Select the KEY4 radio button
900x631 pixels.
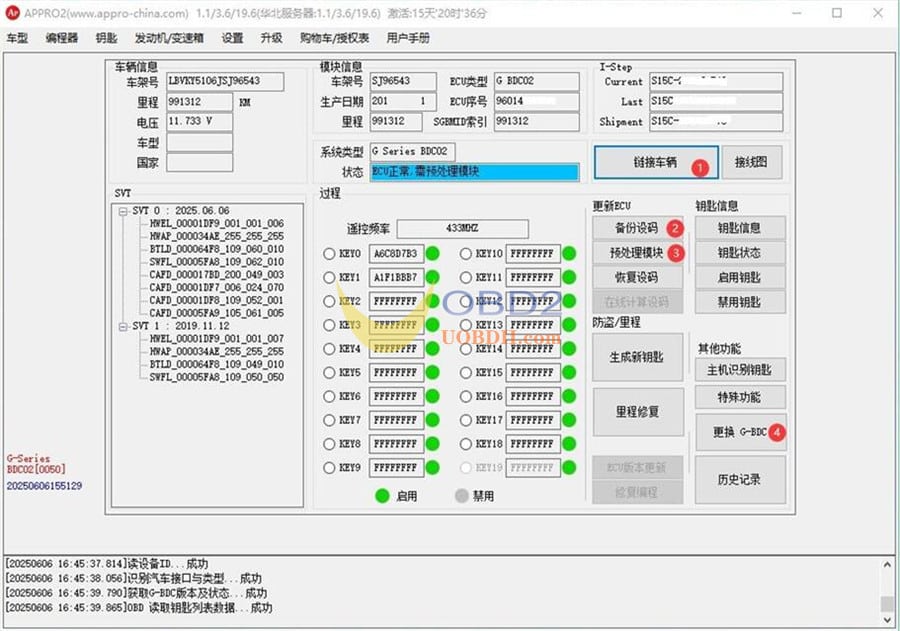329,349
